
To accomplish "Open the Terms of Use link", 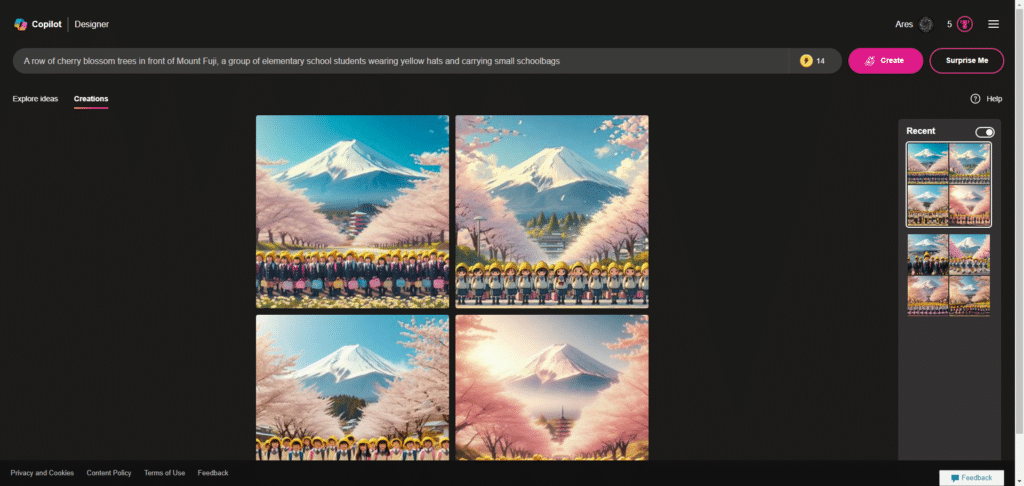I will pyautogui.click(x=165, y=473).
